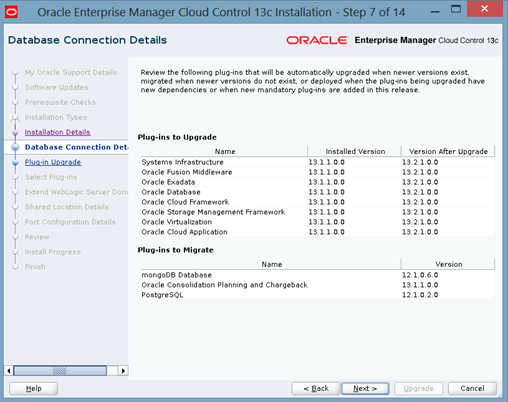
Task: Click the step bullet icon beside Plug-in Upgrade
Action: (15, 163)
